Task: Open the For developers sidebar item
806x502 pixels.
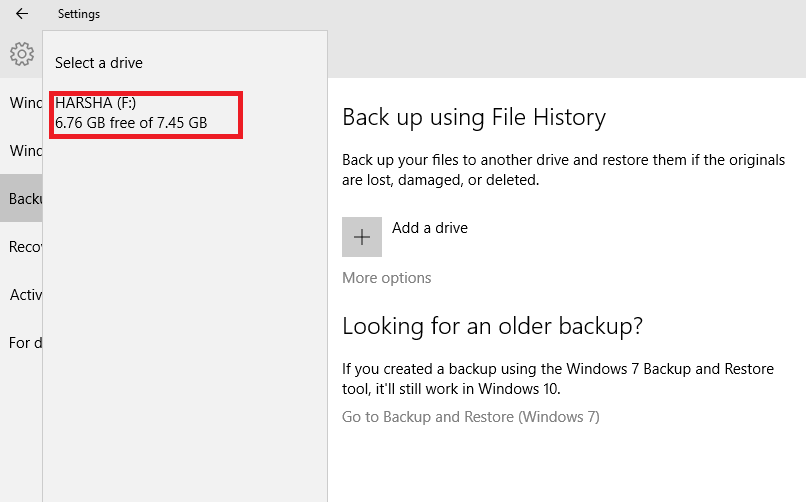Action: pyautogui.click(x=21, y=343)
